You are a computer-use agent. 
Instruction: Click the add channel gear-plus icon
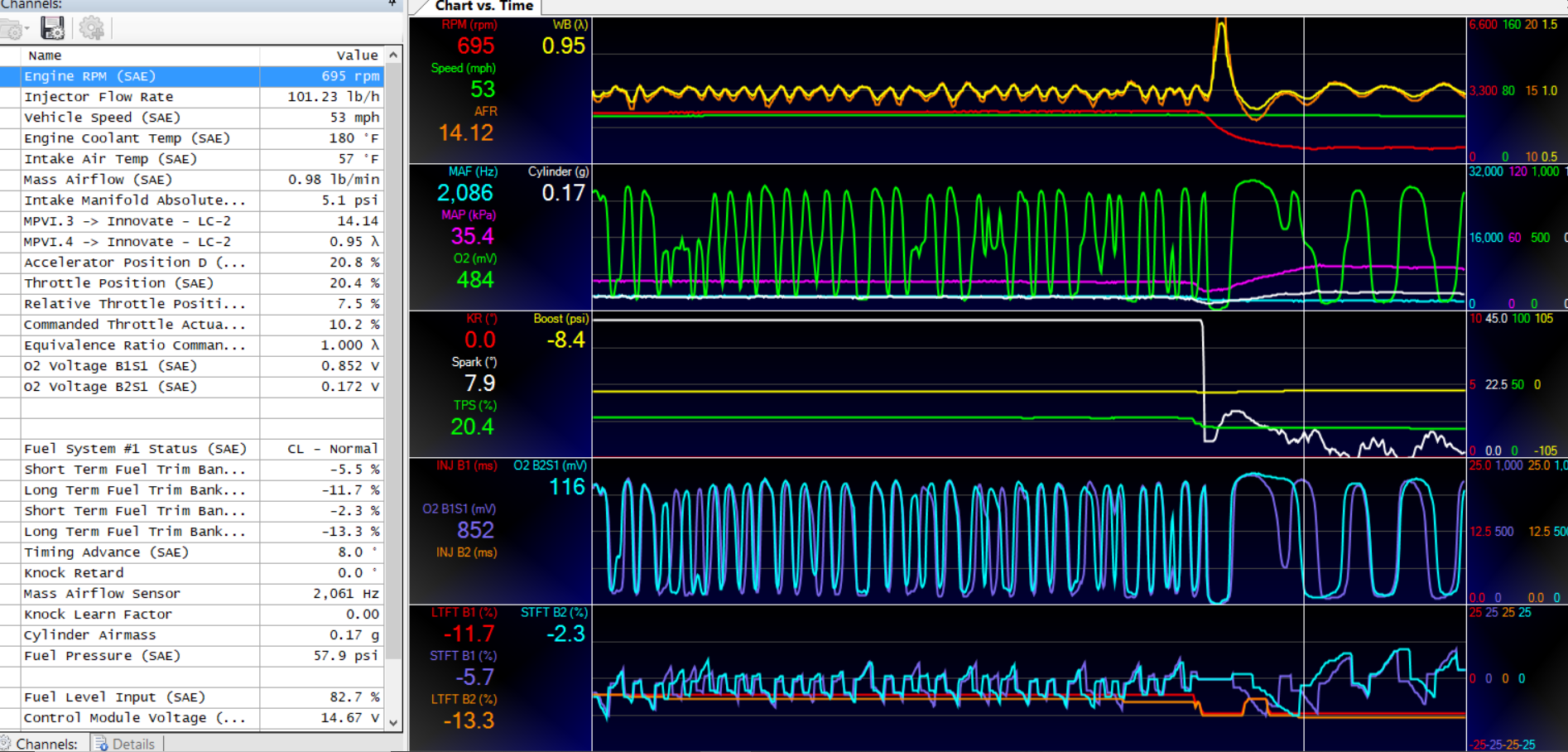click(92, 29)
